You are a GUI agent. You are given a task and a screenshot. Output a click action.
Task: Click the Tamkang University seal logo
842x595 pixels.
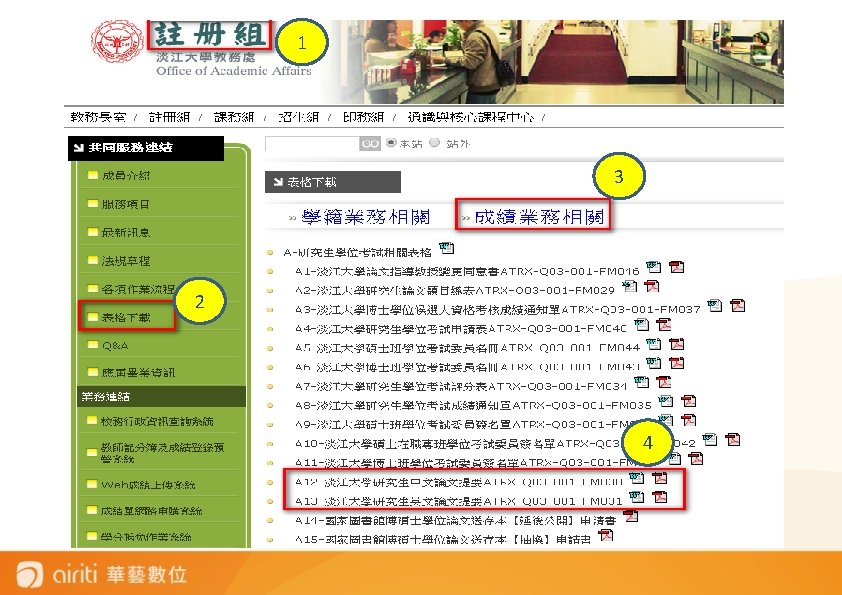coord(117,42)
